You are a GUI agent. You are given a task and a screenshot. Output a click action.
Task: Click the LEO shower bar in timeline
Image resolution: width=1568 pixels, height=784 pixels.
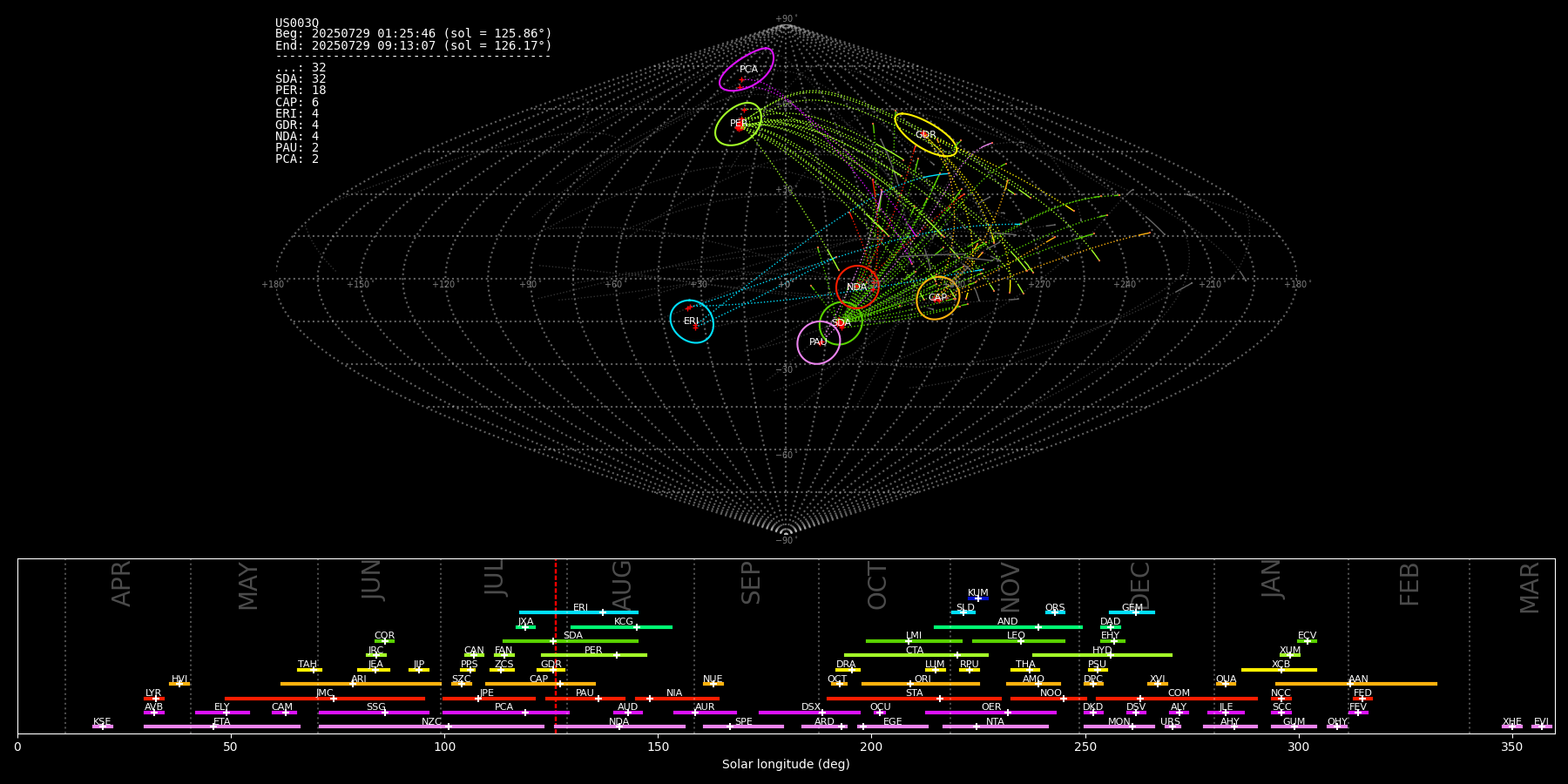[x=1018, y=641]
